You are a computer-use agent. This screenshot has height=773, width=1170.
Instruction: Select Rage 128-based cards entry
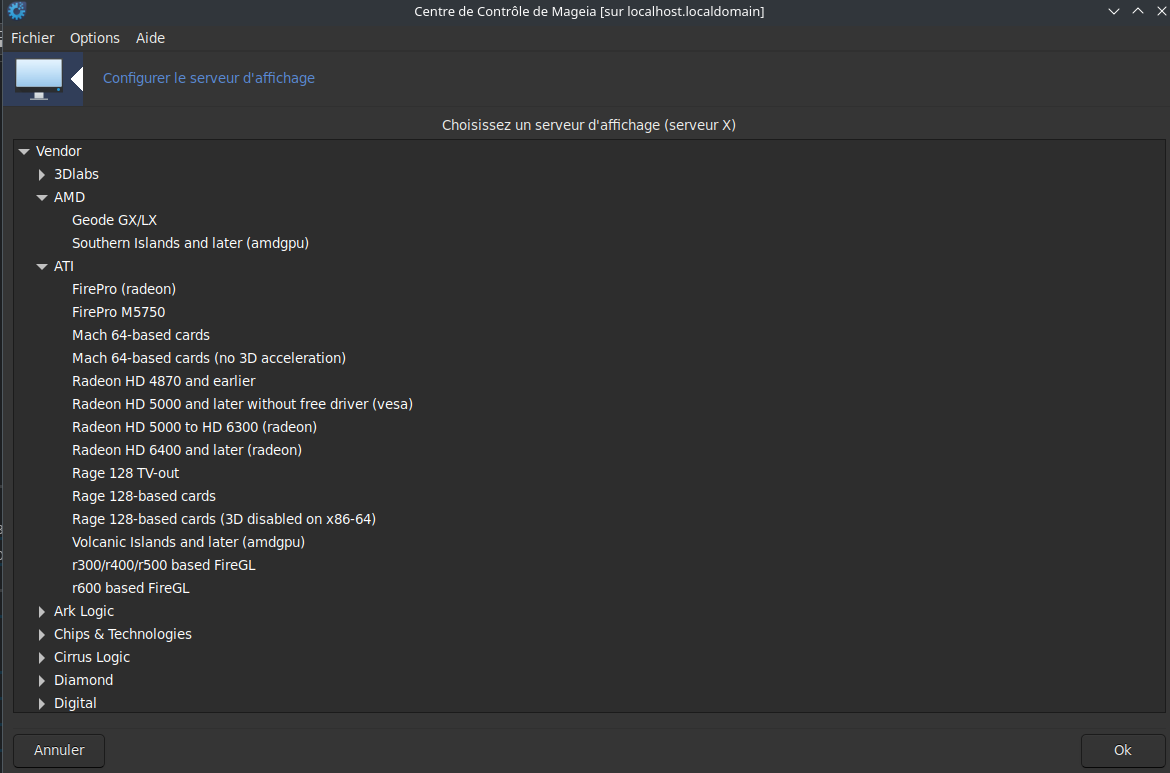pos(144,497)
